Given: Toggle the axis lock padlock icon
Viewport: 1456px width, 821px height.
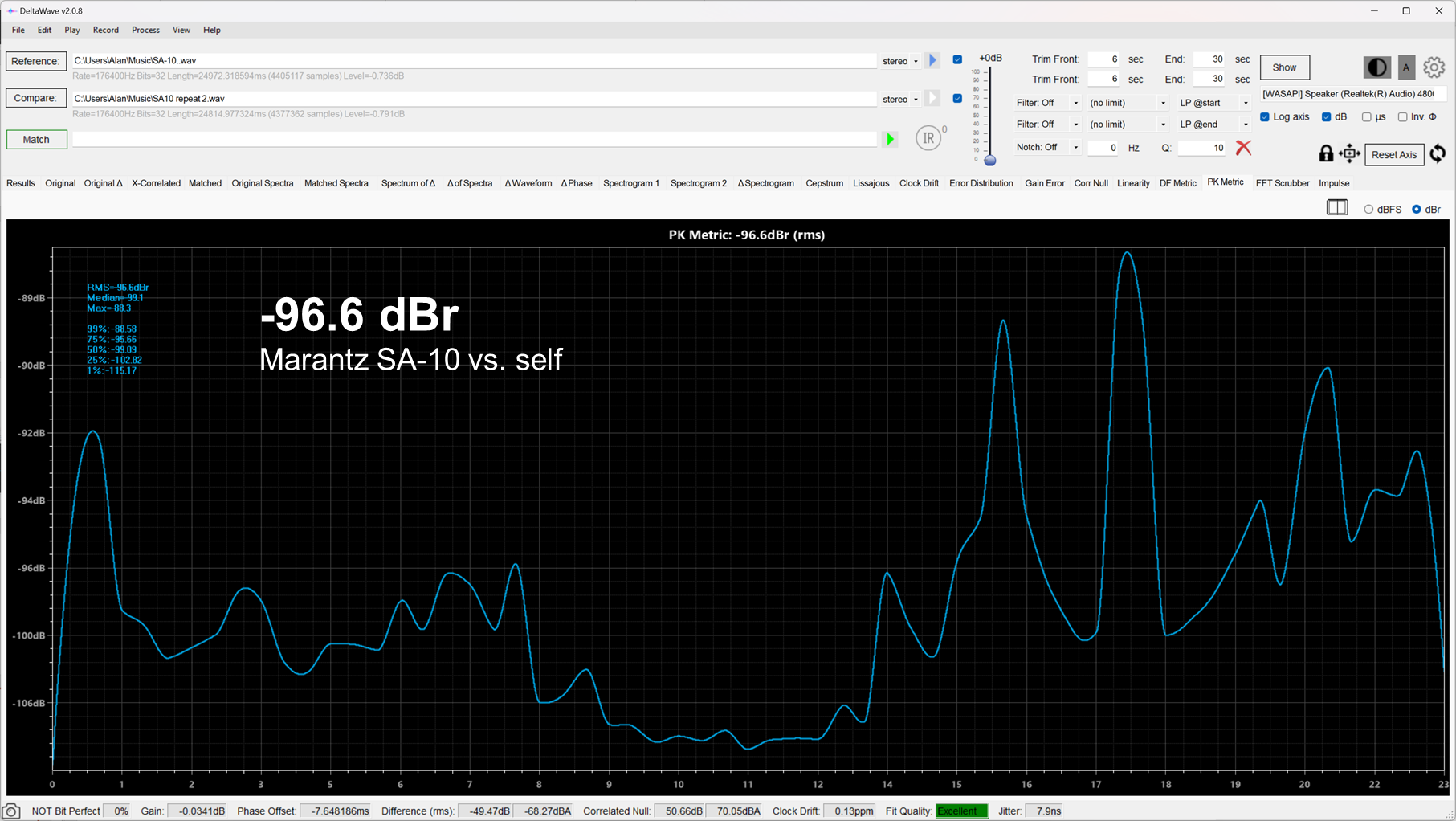Looking at the screenshot, I should click(x=1326, y=153).
